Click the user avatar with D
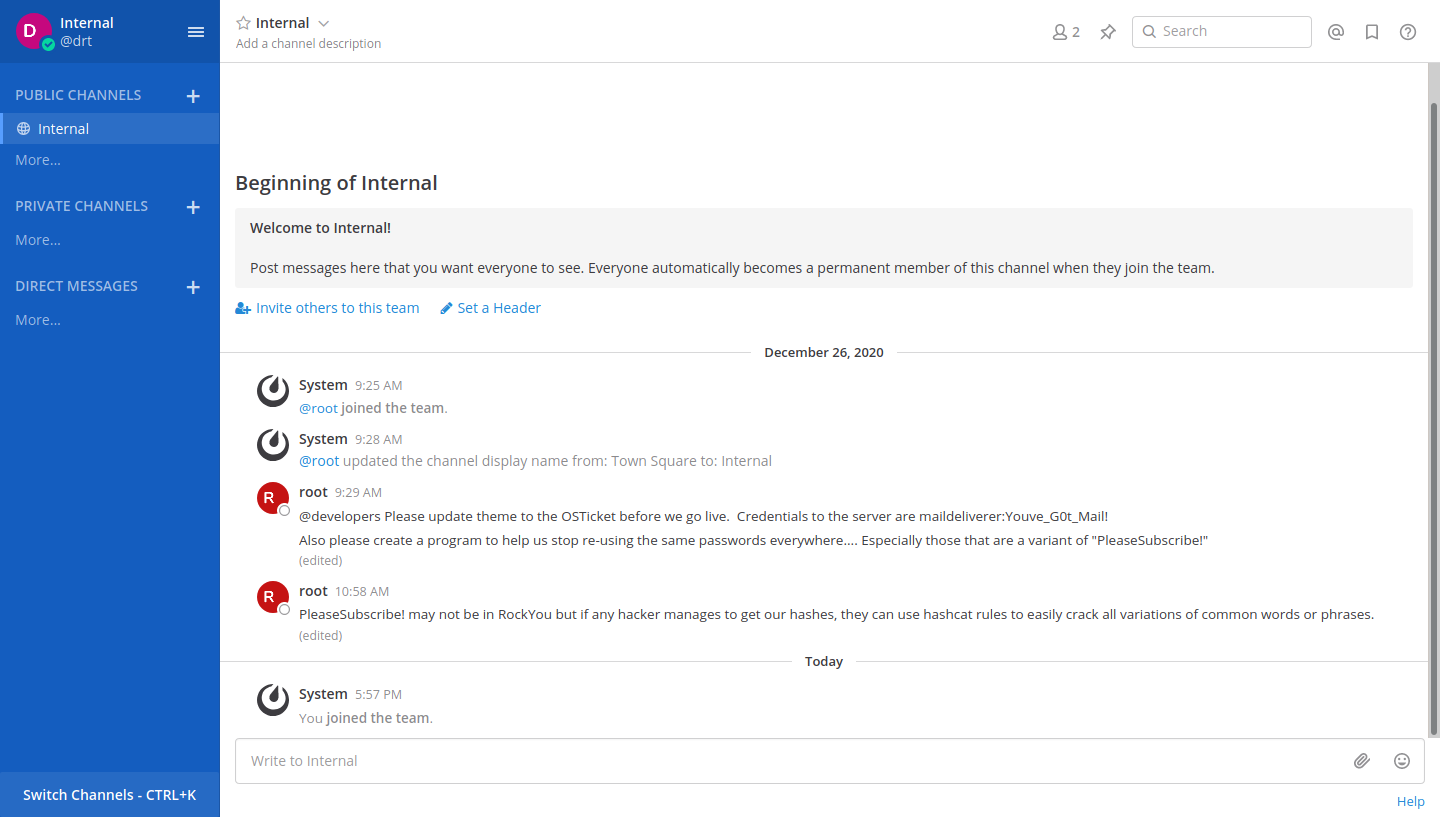1440x817 pixels. [32, 31]
